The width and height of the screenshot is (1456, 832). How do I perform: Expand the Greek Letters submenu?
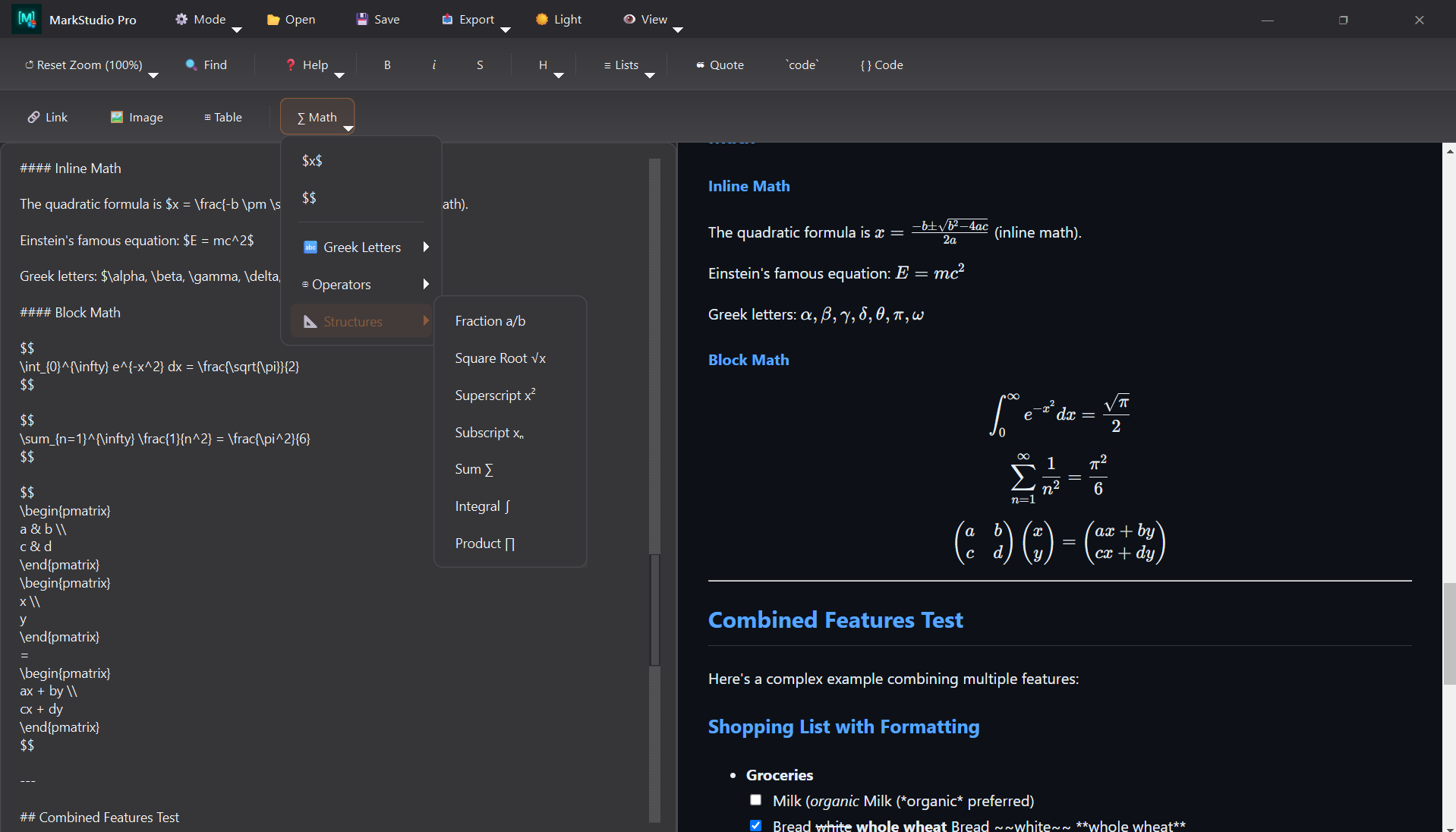point(362,247)
